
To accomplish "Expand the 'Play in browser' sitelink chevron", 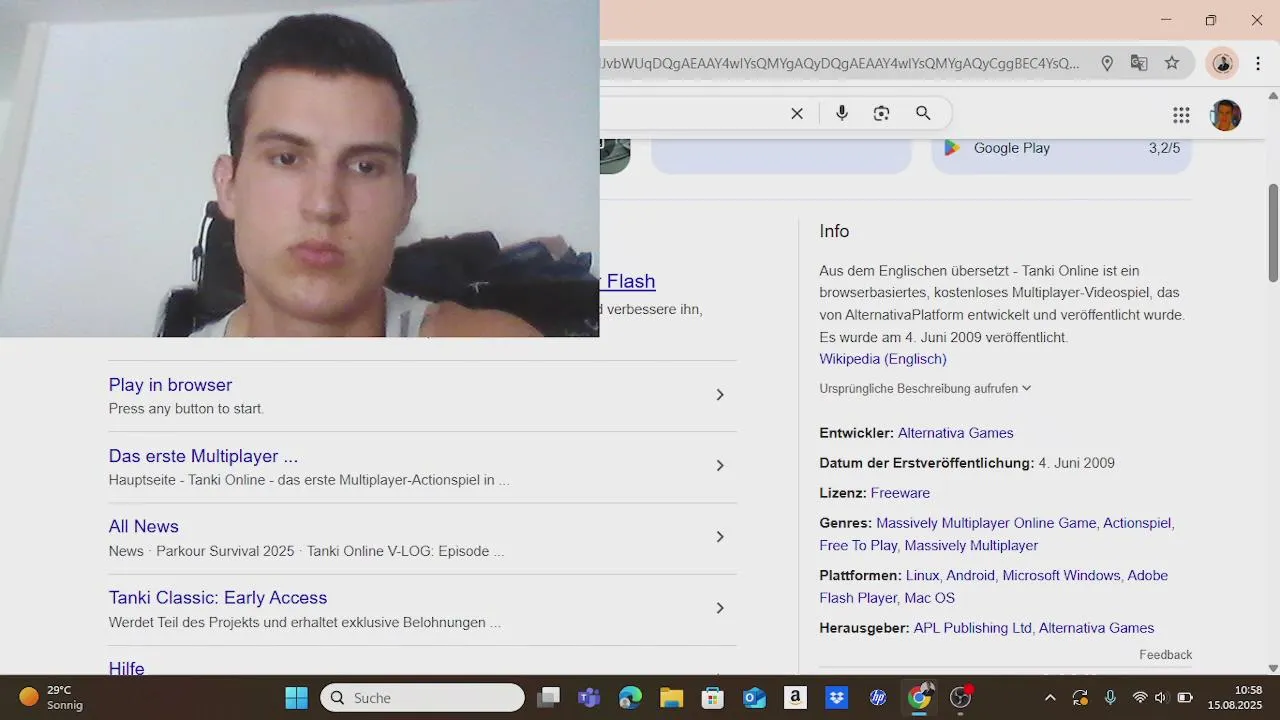I will [719, 395].
